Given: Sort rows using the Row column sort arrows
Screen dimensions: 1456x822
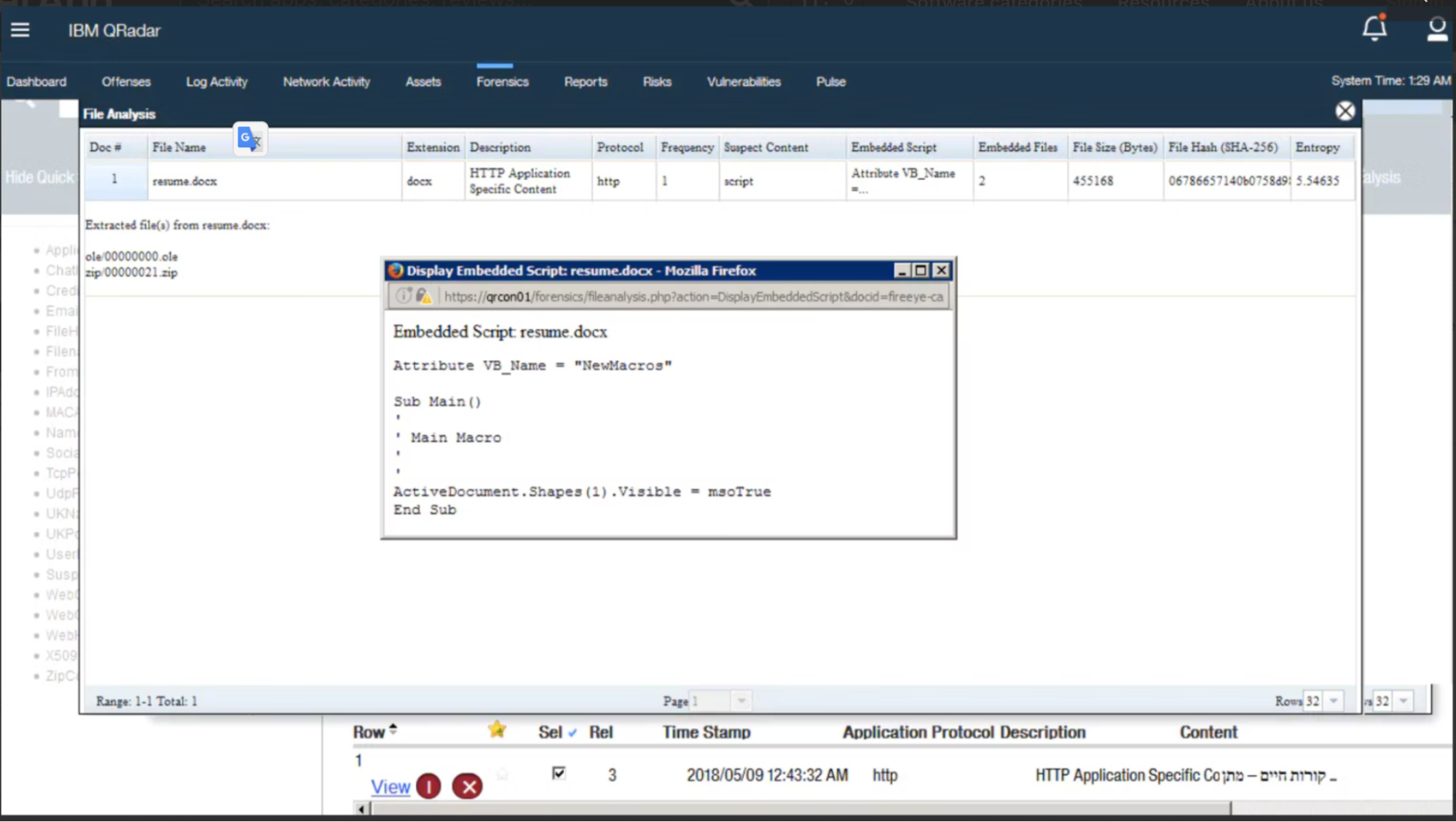Looking at the screenshot, I should pyautogui.click(x=393, y=728).
